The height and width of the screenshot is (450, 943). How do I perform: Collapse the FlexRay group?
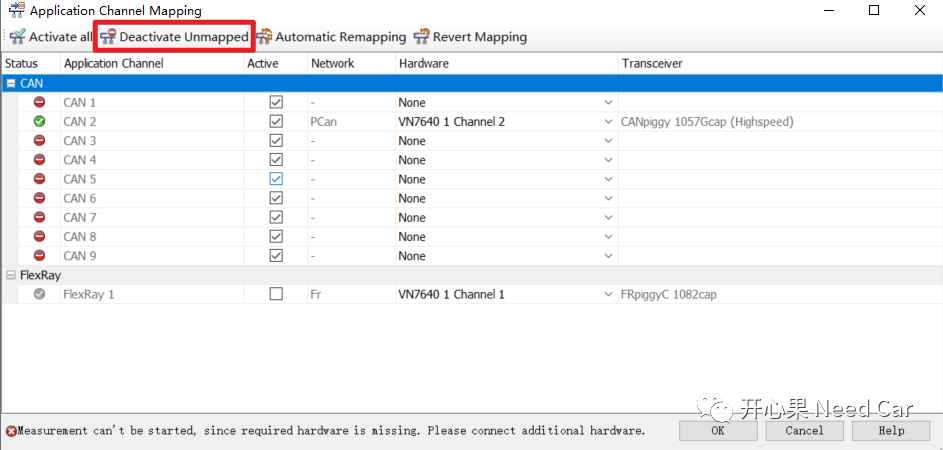[x=11, y=275]
